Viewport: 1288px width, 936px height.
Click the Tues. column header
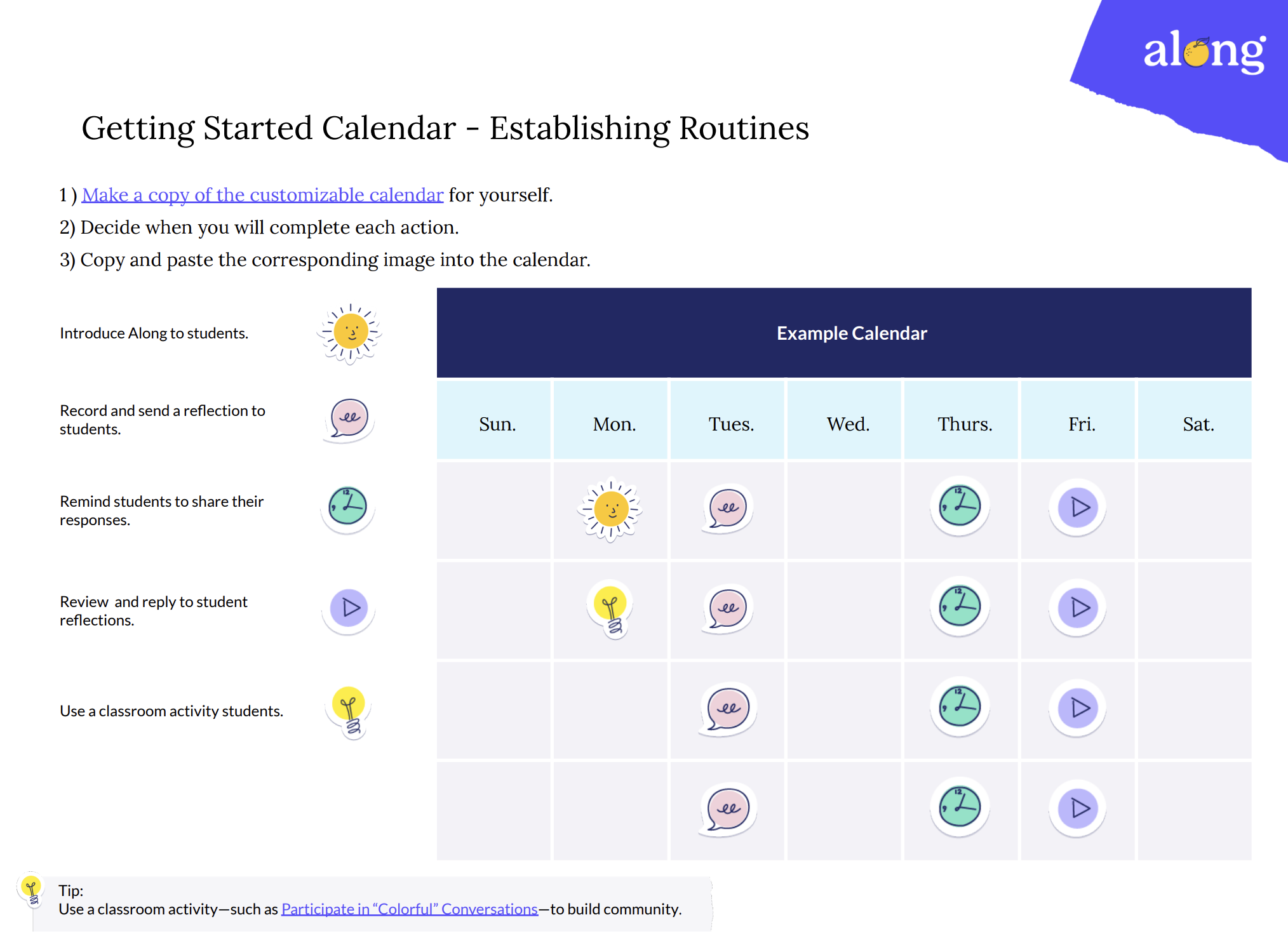pyautogui.click(x=731, y=424)
